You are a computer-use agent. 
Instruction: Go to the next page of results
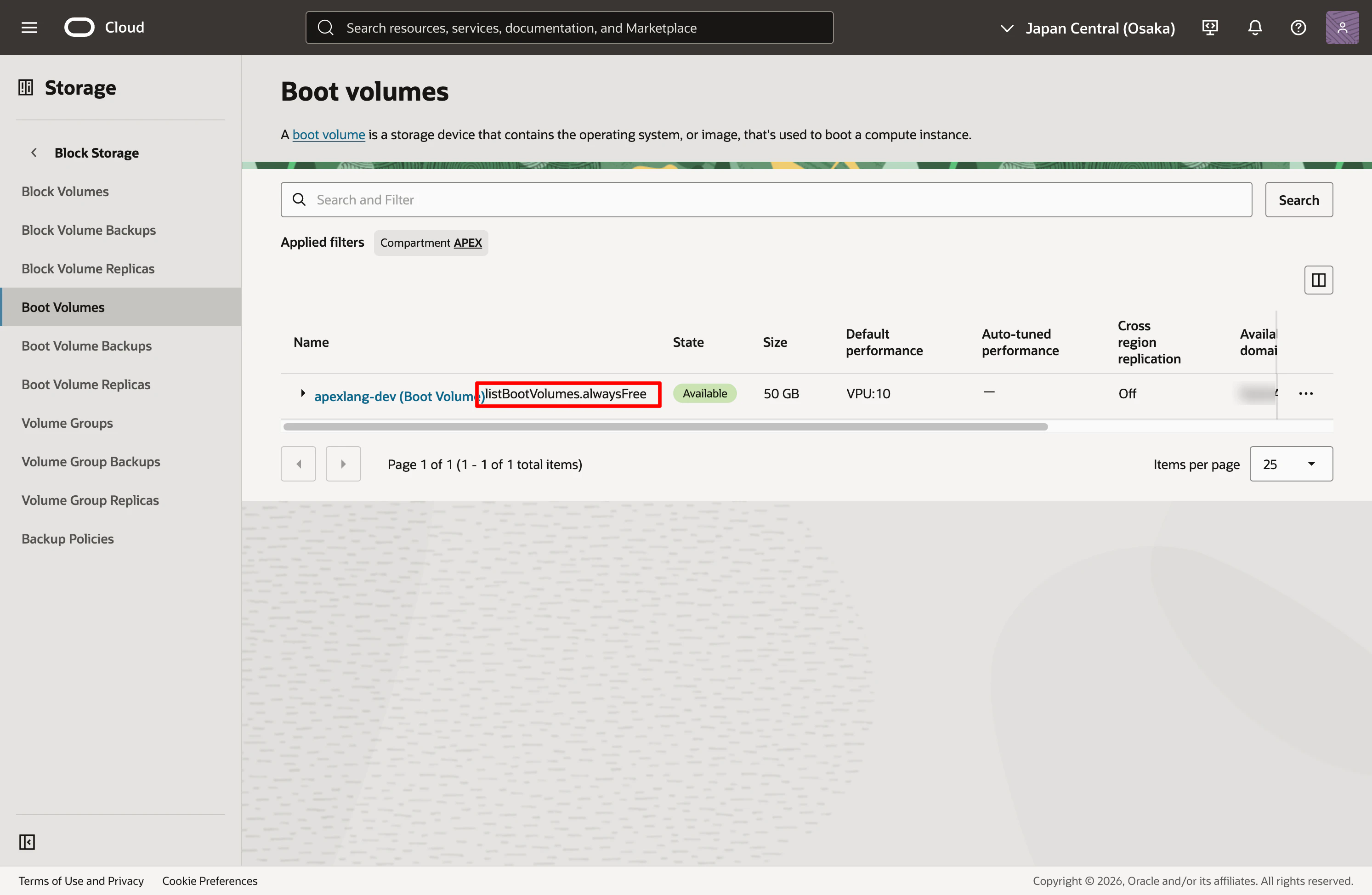click(343, 464)
